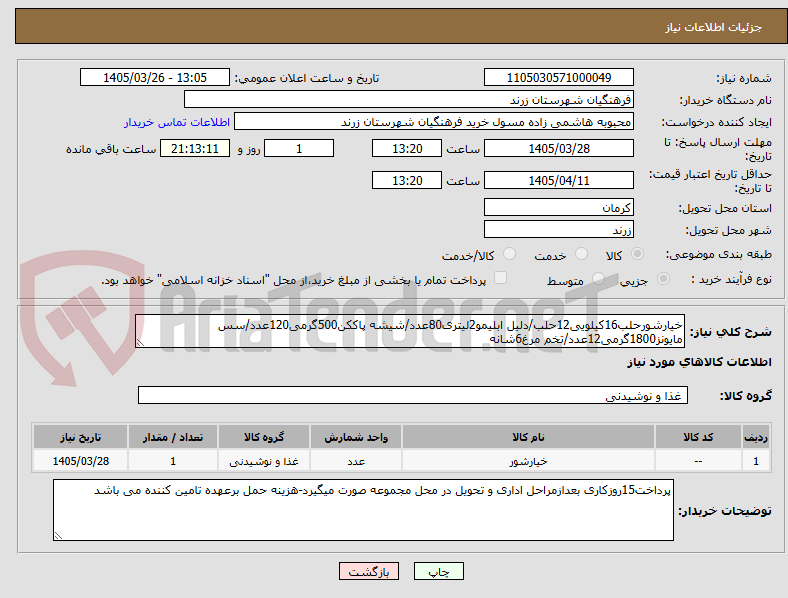The width and height of the screenshot is (788, 598).
Task: Click the گروه کالا field غذا و نوشیدنی
Action: click(x=413, y=395)
